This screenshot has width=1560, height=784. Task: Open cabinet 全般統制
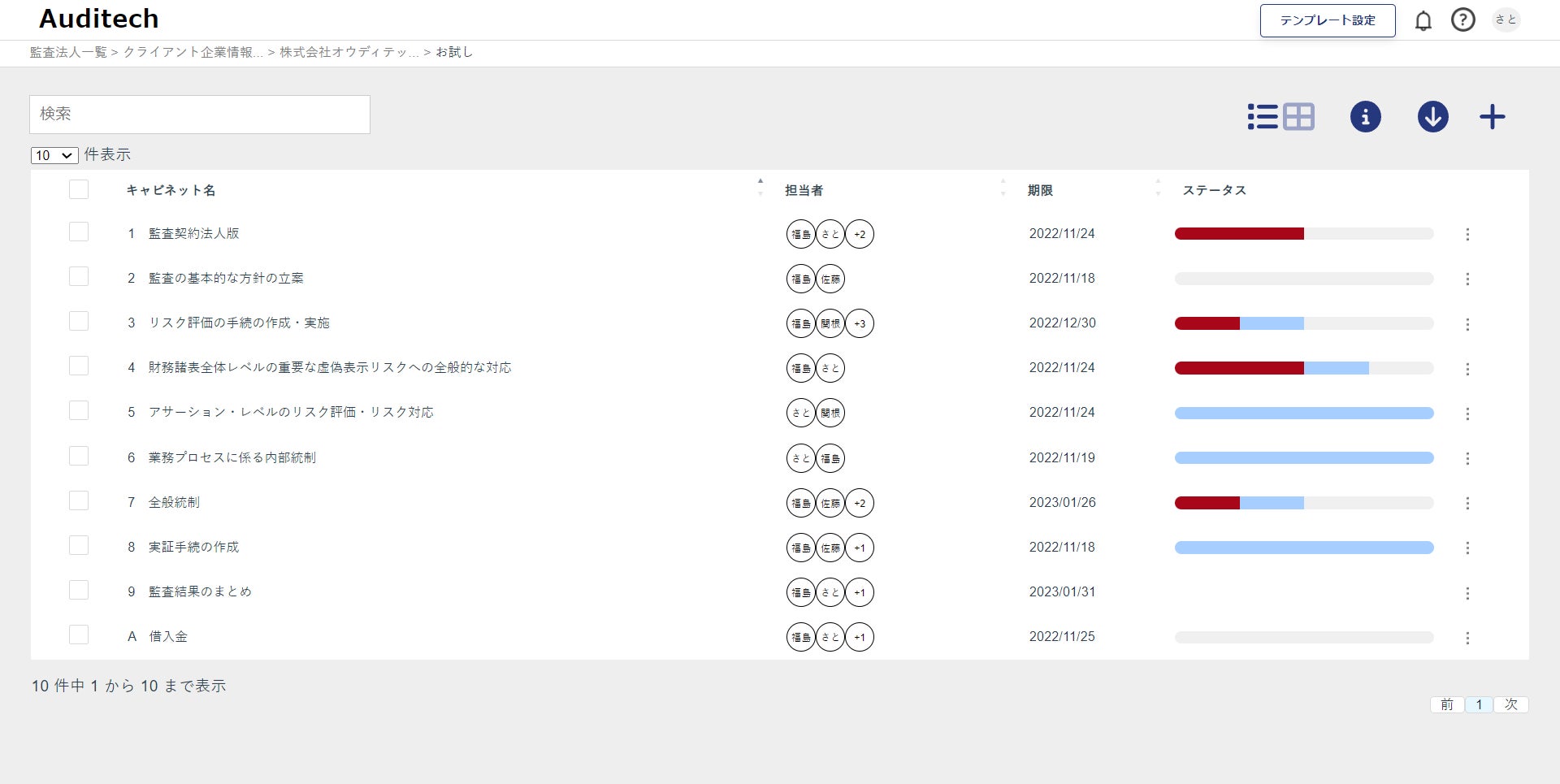tap(174, 502)
